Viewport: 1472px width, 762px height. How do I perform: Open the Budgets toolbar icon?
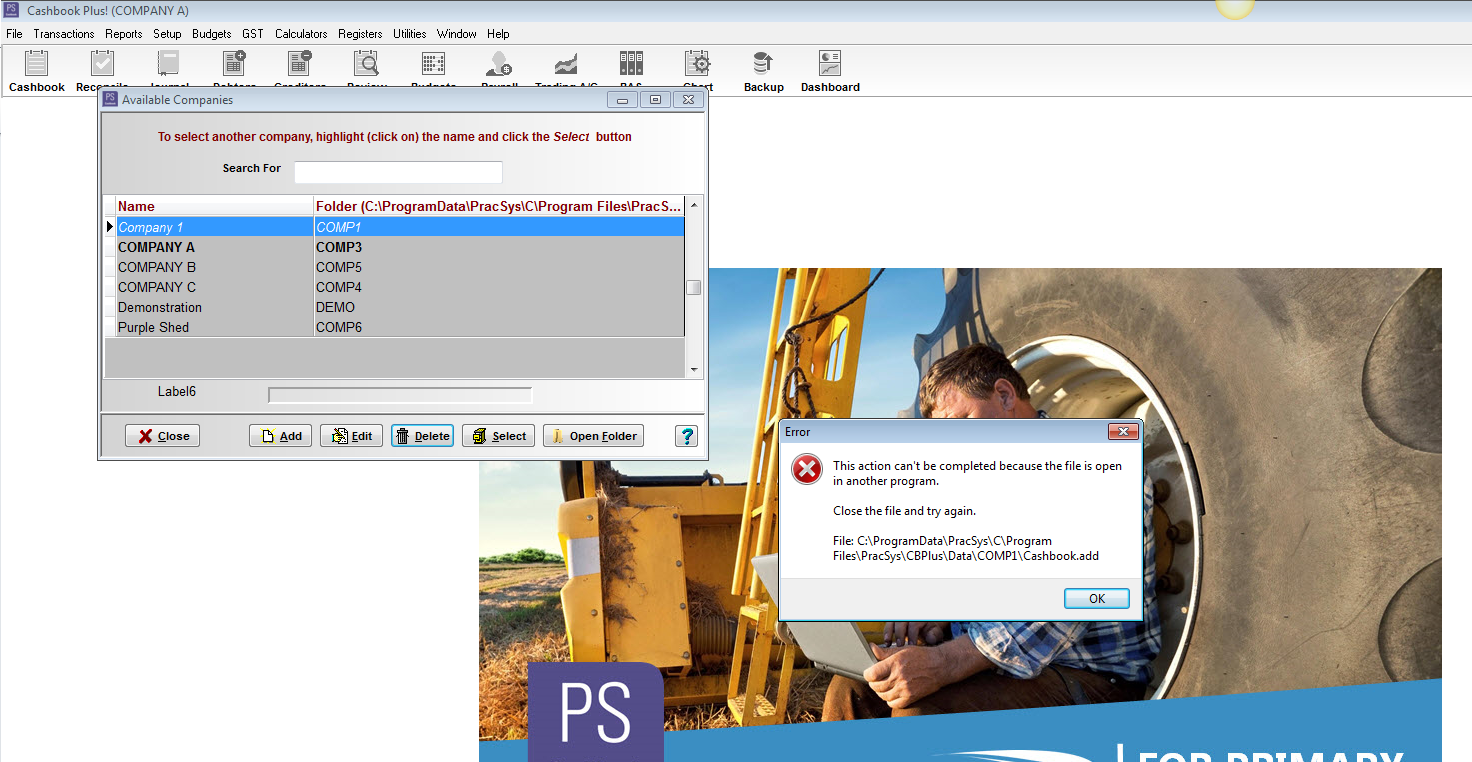point(433,63)
